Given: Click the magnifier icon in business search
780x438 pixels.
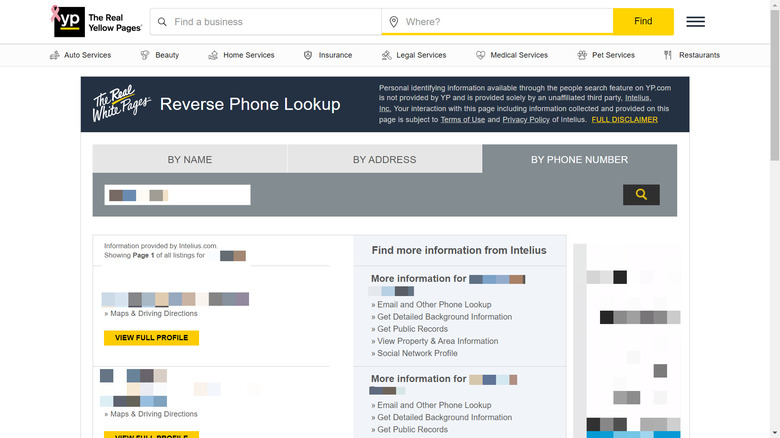Looking at the screenshot, I should (162, 22).
